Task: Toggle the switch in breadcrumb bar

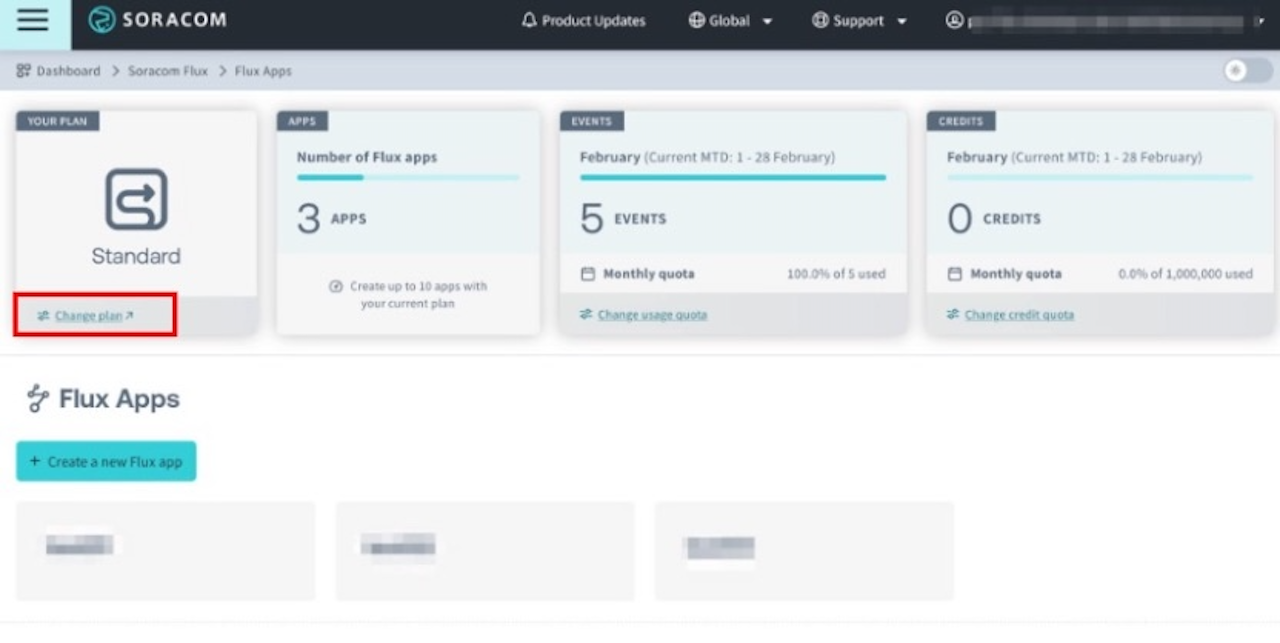Action: tap(1248, 70)
